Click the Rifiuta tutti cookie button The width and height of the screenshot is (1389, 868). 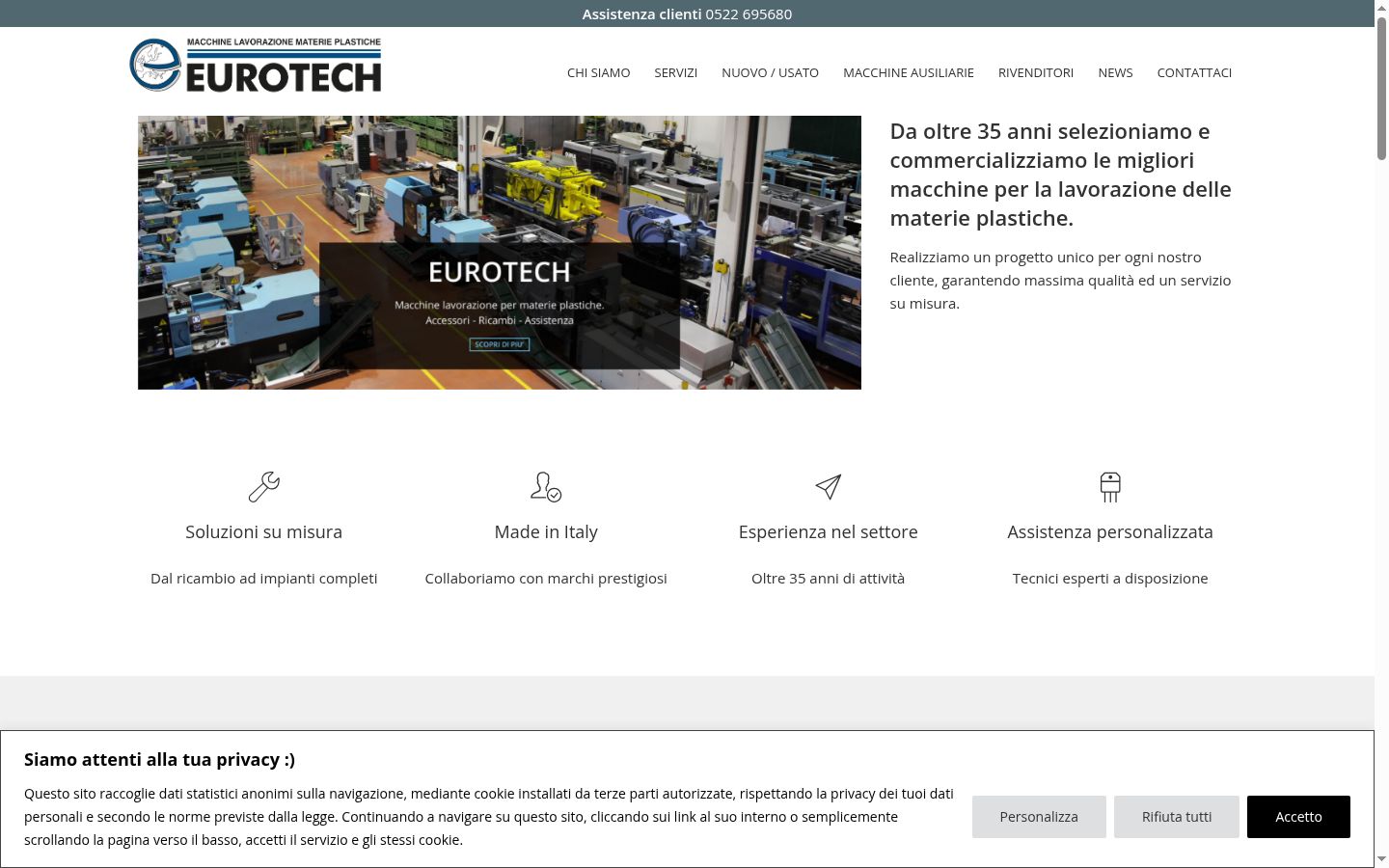pyautogui.click(x=1177, y=817)
